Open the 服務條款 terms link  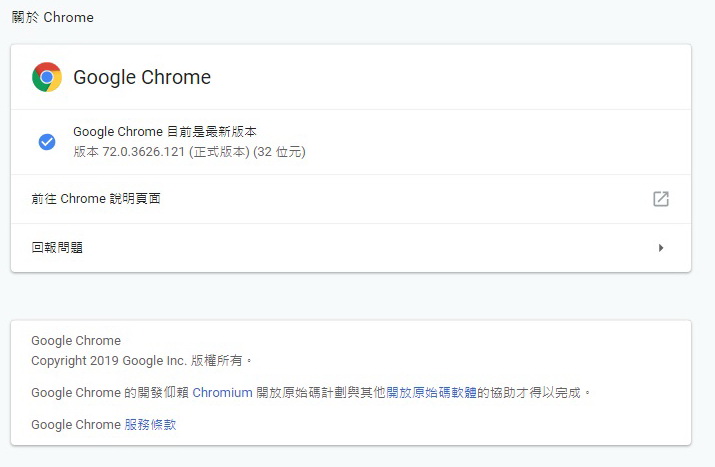150,425
